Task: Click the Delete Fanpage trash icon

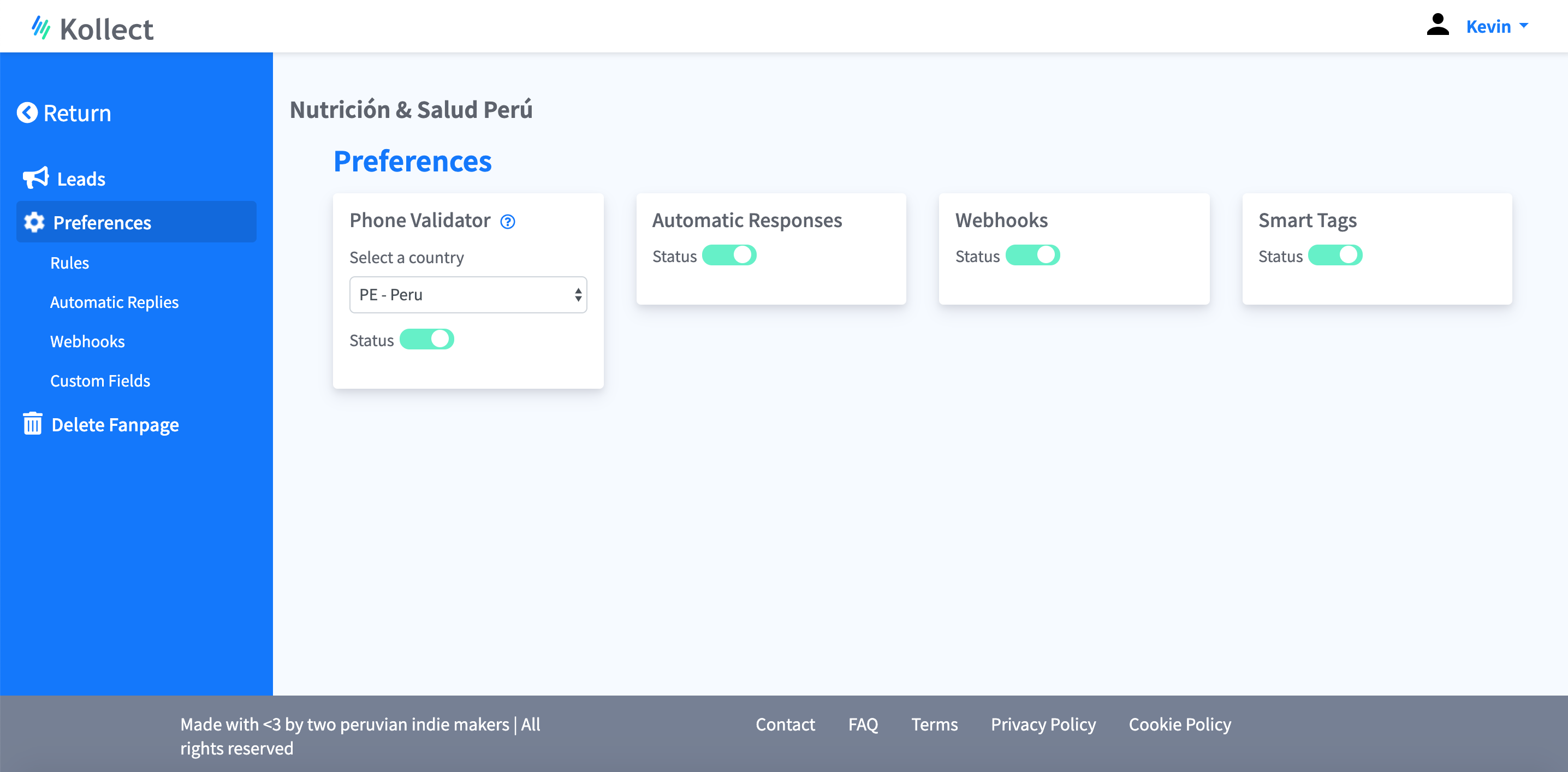Action: (32, 424)
